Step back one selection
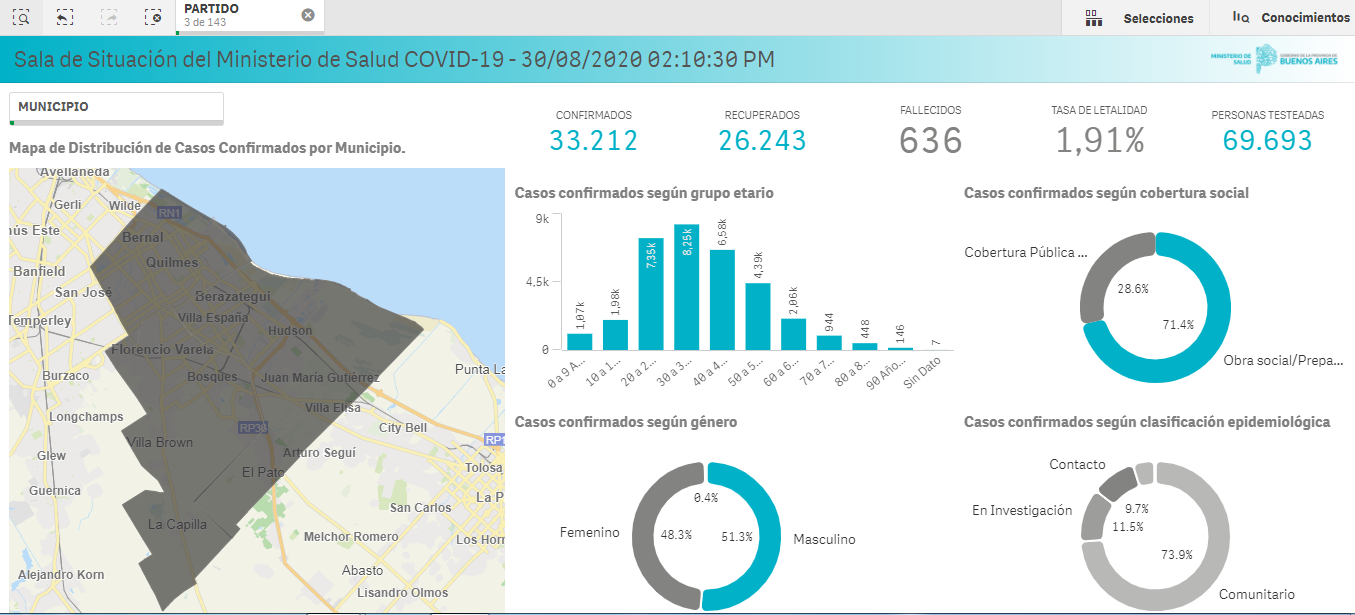This screenshot has width=1355, height=615. [65, 17]
